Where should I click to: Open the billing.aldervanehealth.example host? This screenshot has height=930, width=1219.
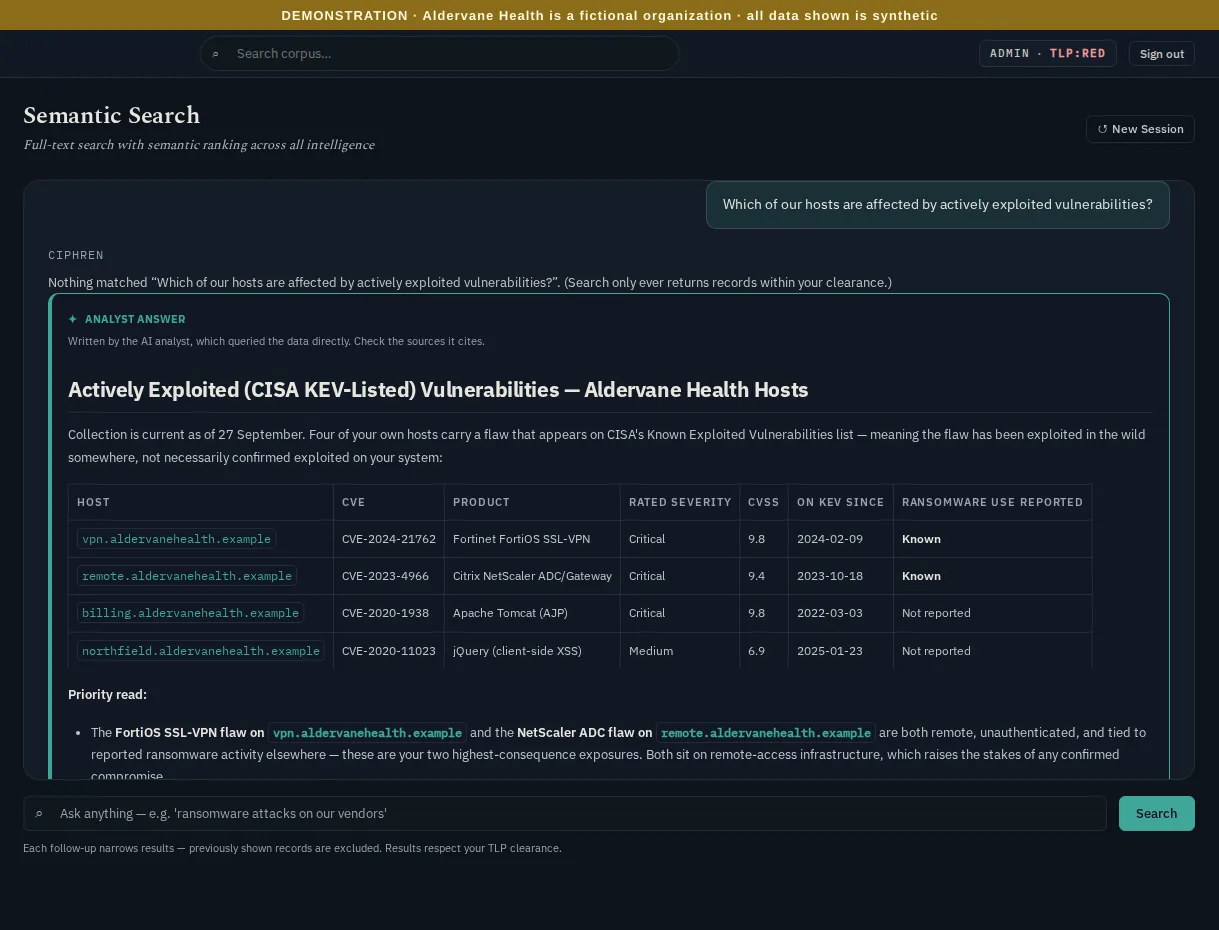click(x=190, y=613)
